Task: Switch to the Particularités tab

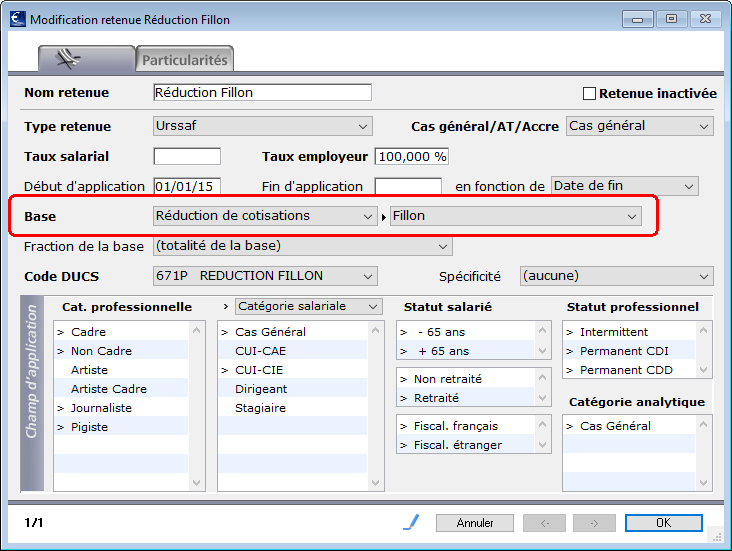Action: tap(184, 60)
